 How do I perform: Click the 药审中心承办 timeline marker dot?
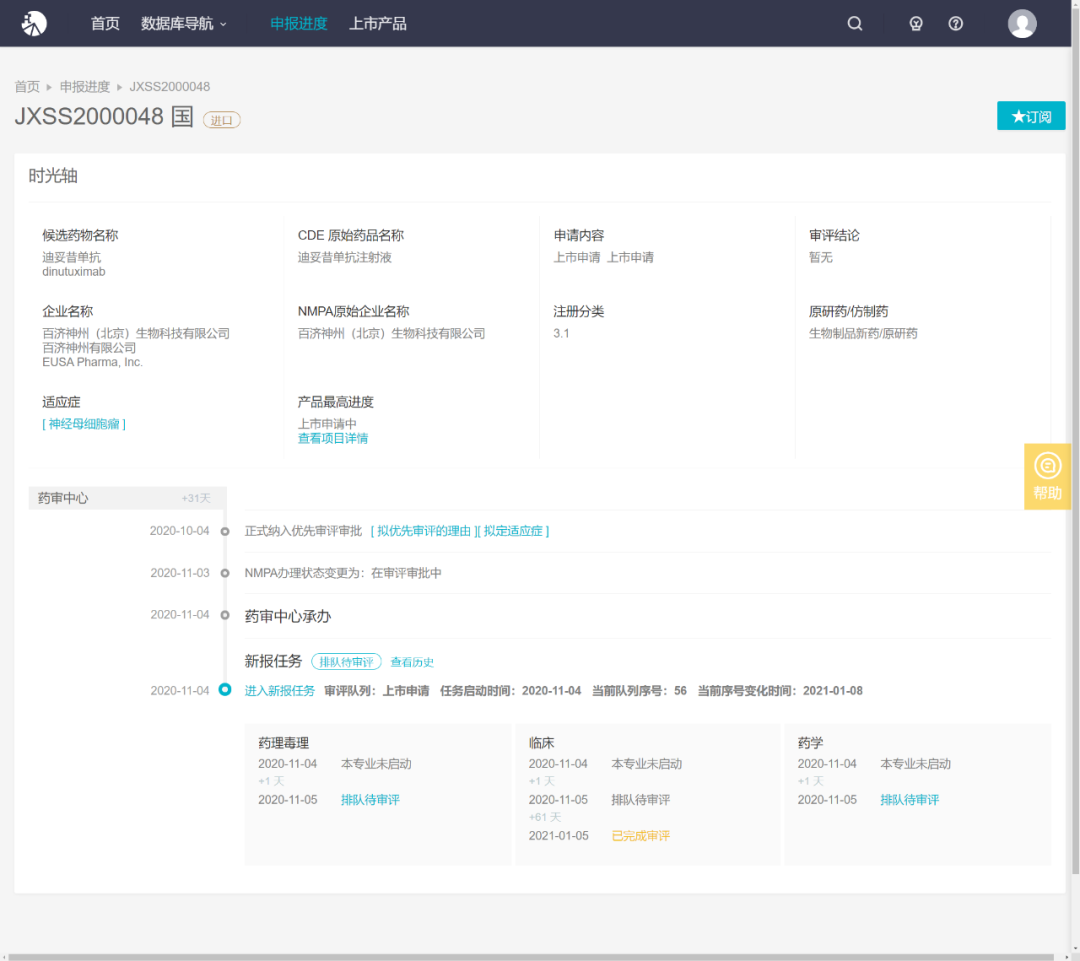225,615
